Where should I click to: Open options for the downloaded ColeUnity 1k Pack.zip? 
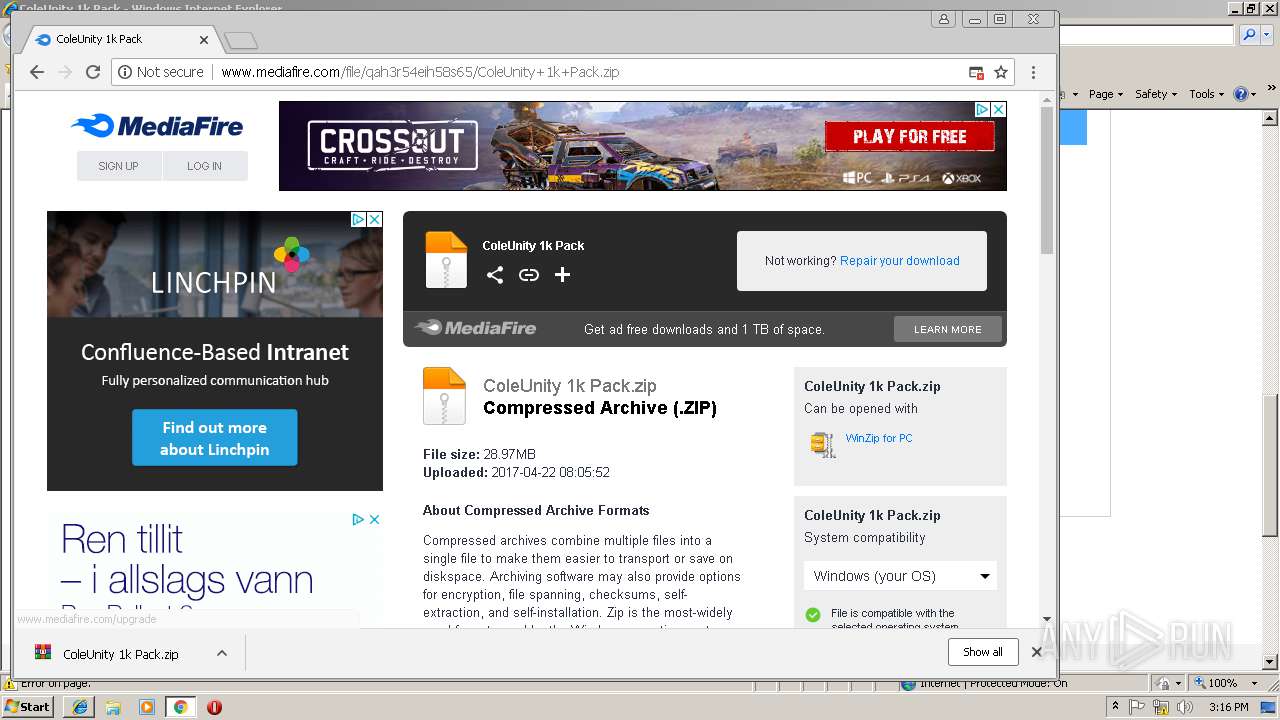click(x=222, y=654)
